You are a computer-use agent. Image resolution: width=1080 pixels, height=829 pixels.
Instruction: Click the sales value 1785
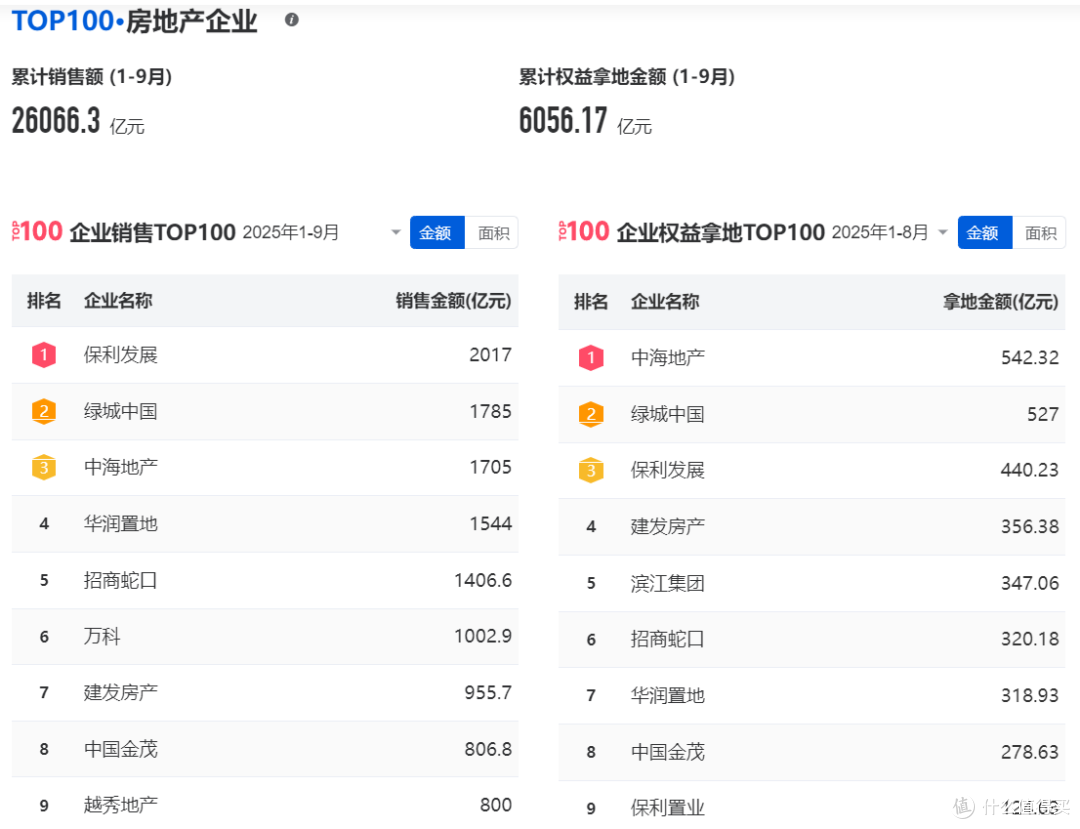(x=490, y=412)
